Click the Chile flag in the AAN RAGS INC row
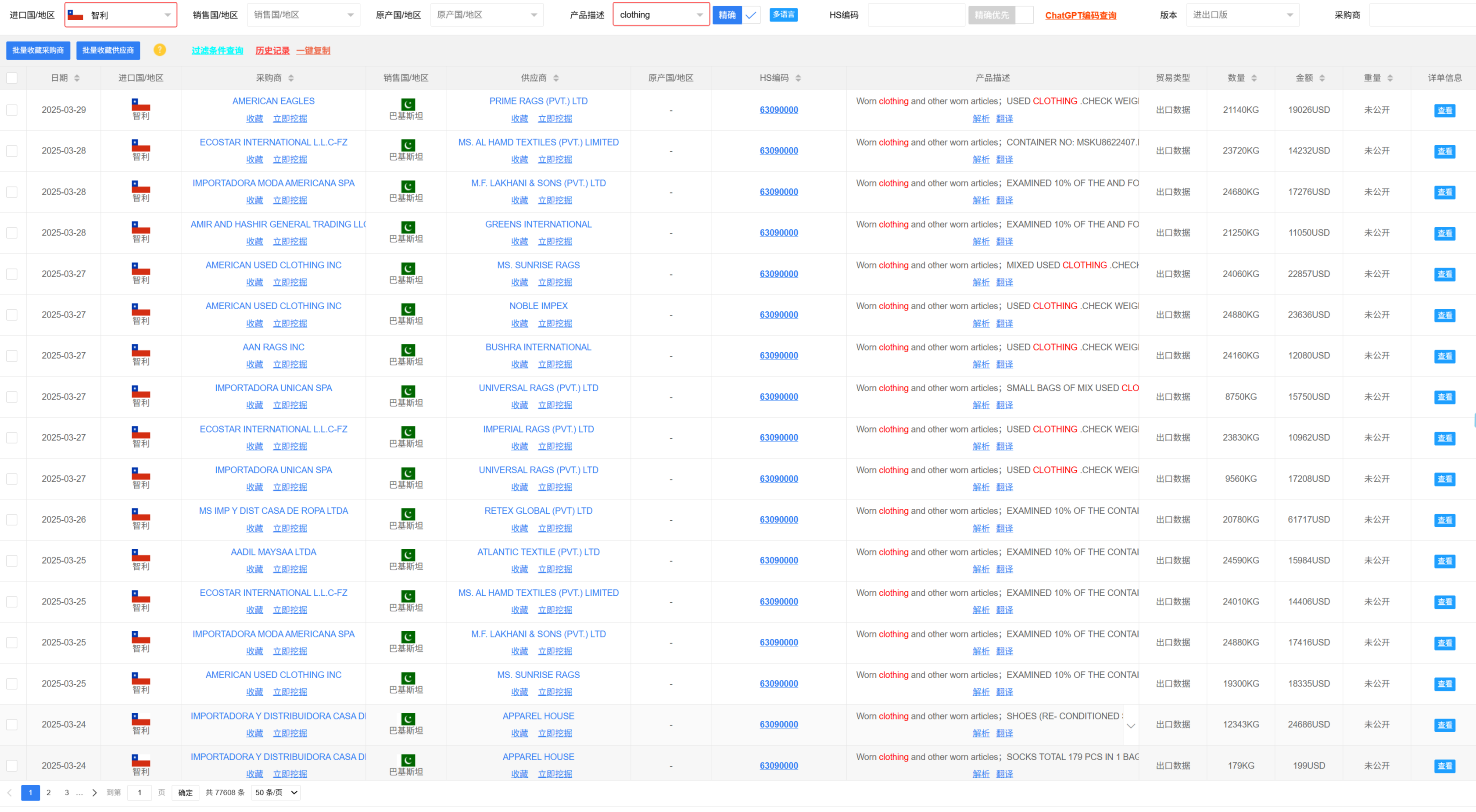The image size is (1476, 812). (x=141, y=350)
